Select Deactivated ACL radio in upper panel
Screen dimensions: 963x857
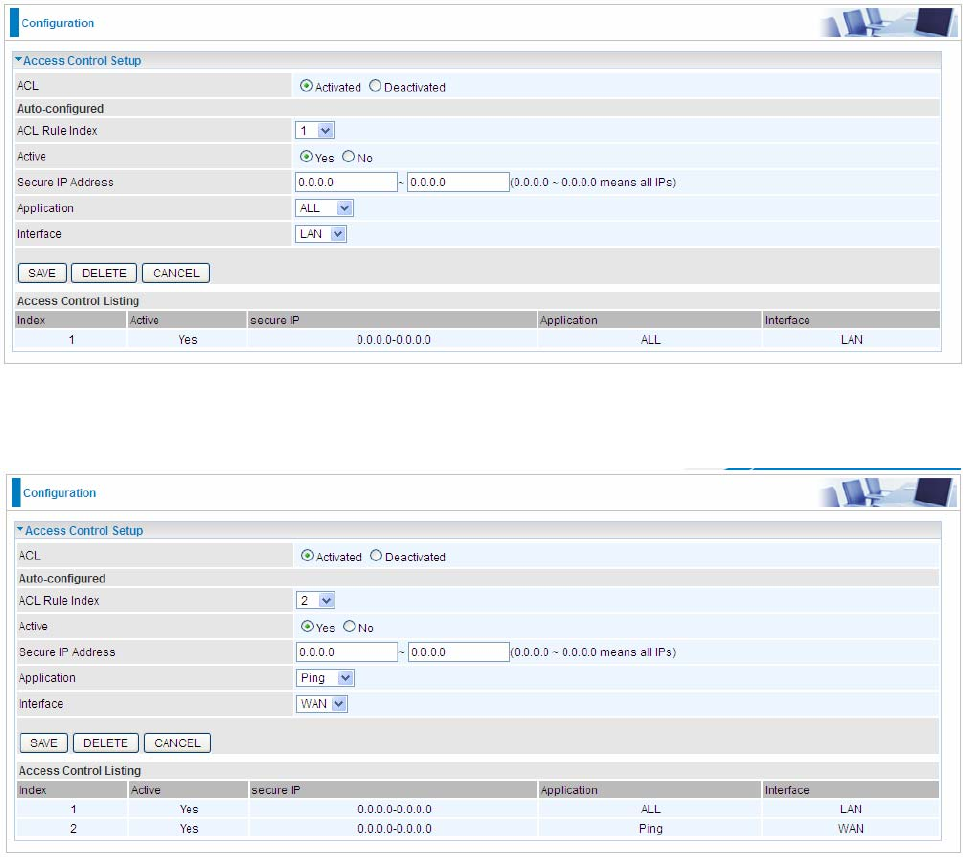pos(375,86)
